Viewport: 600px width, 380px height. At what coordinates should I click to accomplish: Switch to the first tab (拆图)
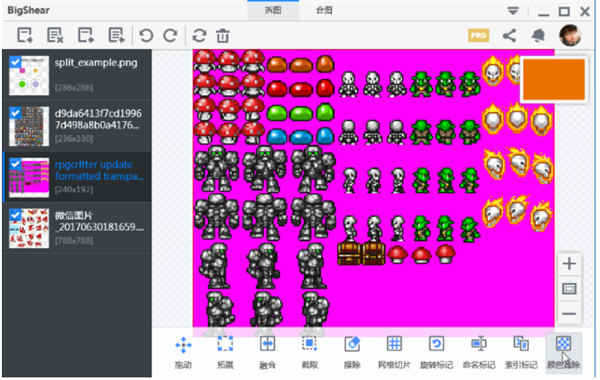click(273, 10)
